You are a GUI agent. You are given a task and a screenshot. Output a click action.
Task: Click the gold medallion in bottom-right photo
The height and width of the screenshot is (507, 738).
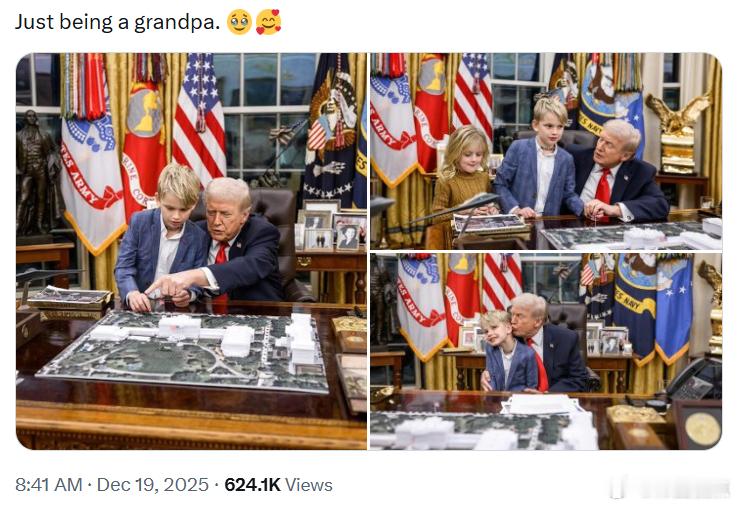[701, 428]
